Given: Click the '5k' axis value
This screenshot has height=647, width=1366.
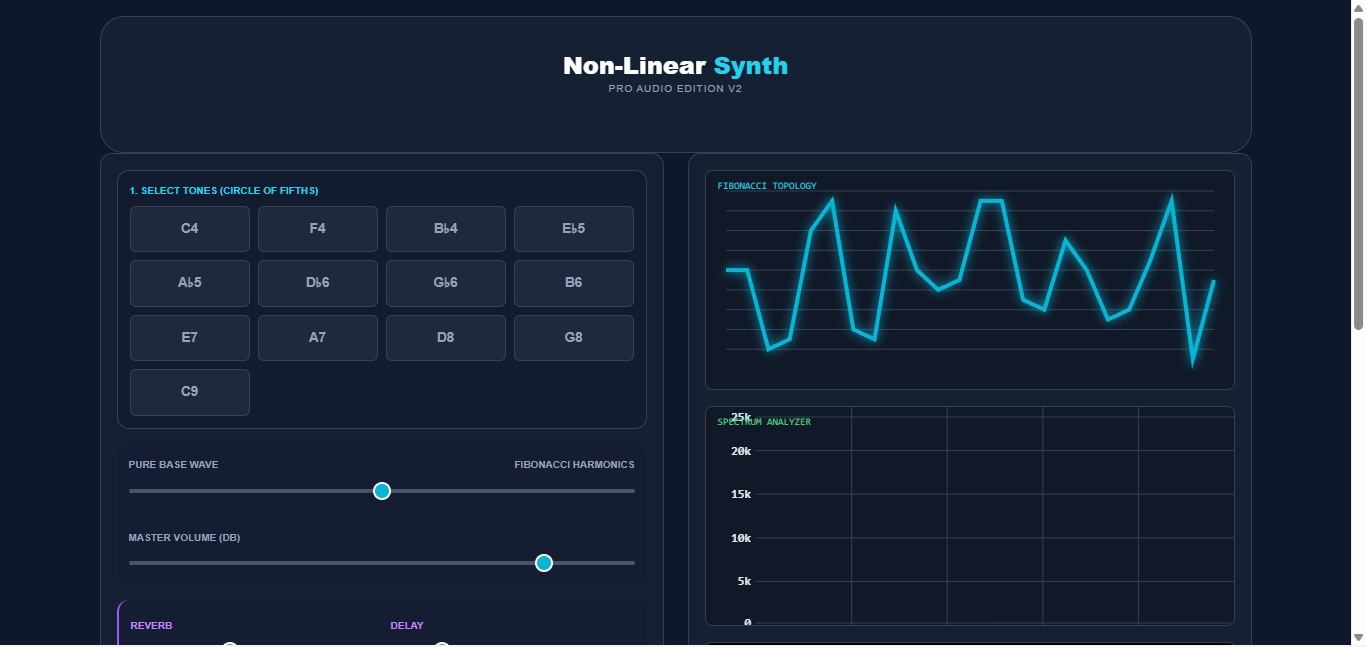Looking at the screenshot, I should [744, 581].
